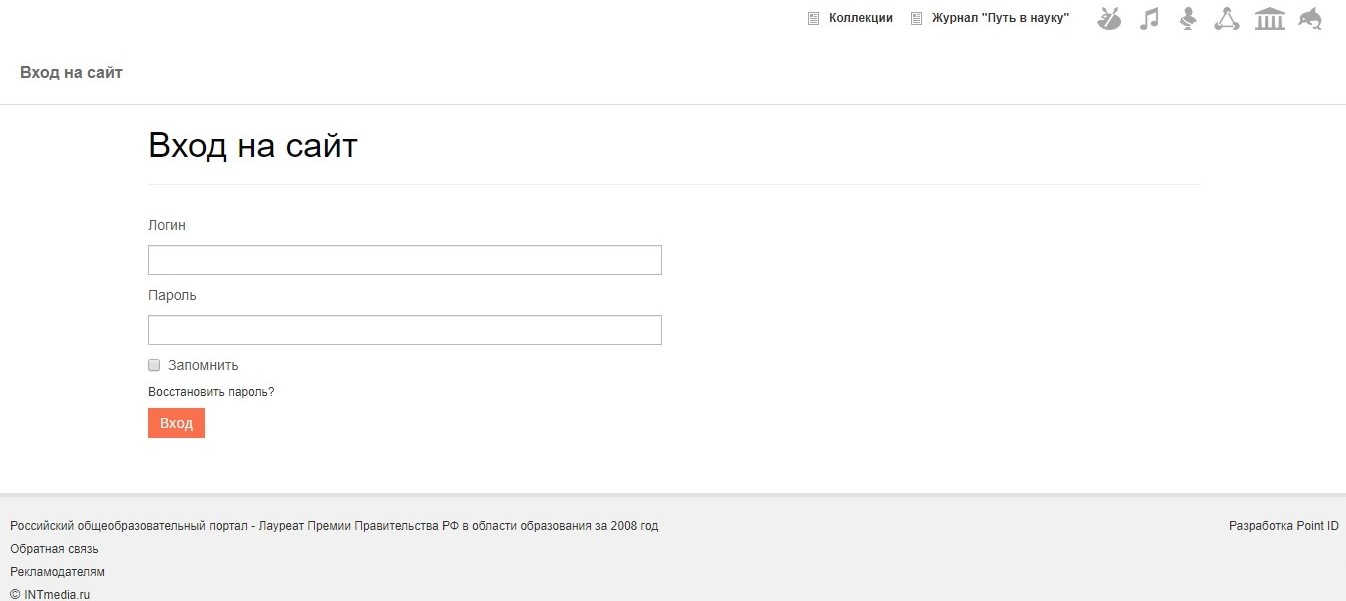
Task: Focus the Логин input field
Action: click(x=405, y=260)
